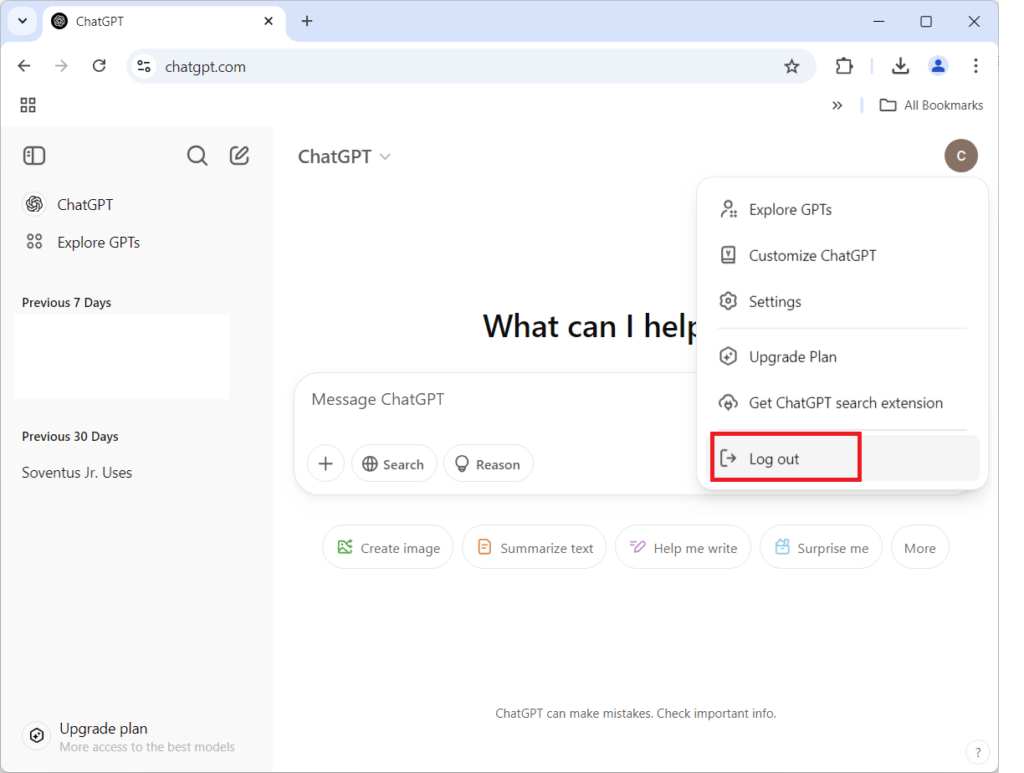This screenshot has width=1024, height=773.
Task: Open the search chats magnifier icon
Action: 197,155
